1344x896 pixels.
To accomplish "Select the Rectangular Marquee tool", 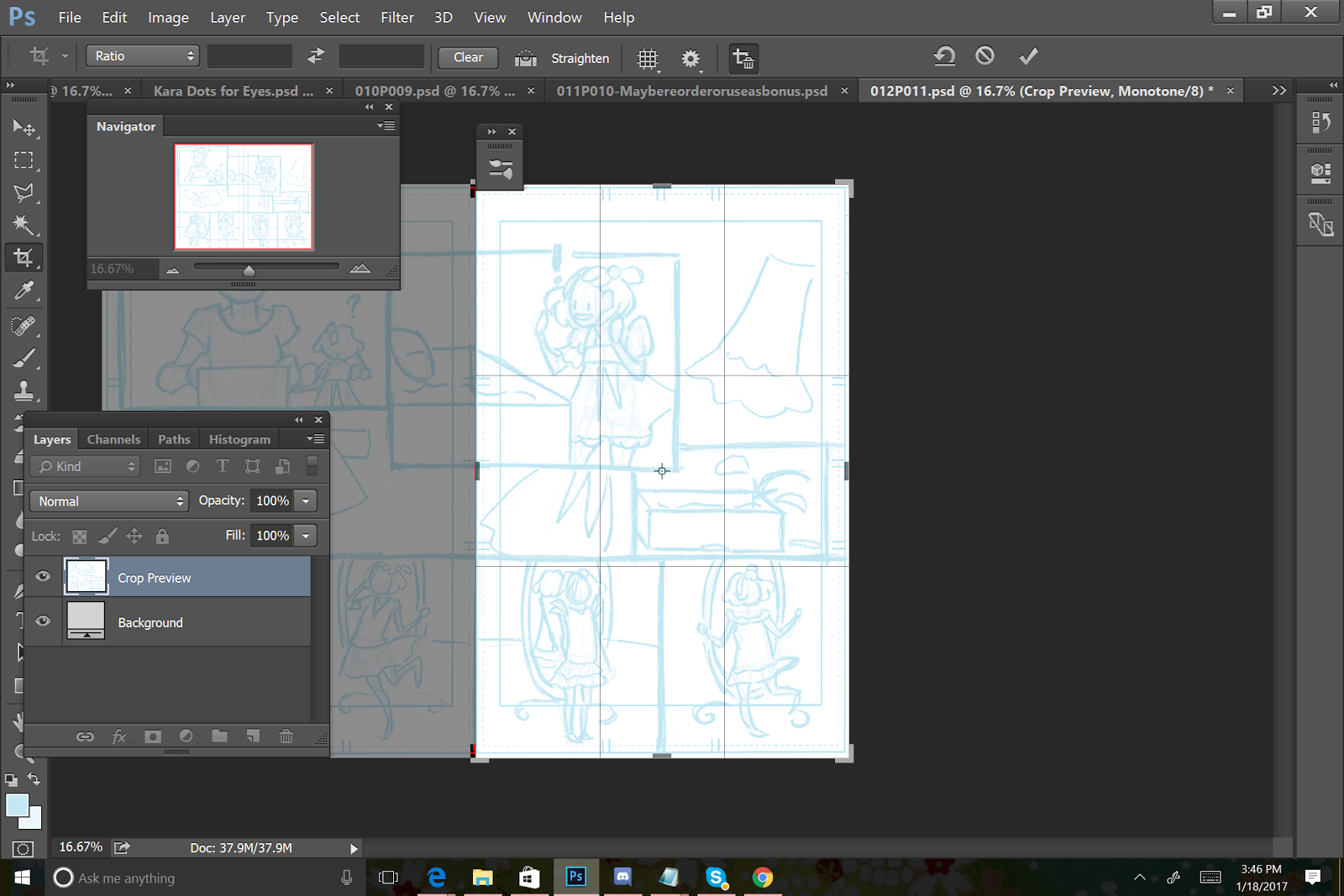I will 24,160.
